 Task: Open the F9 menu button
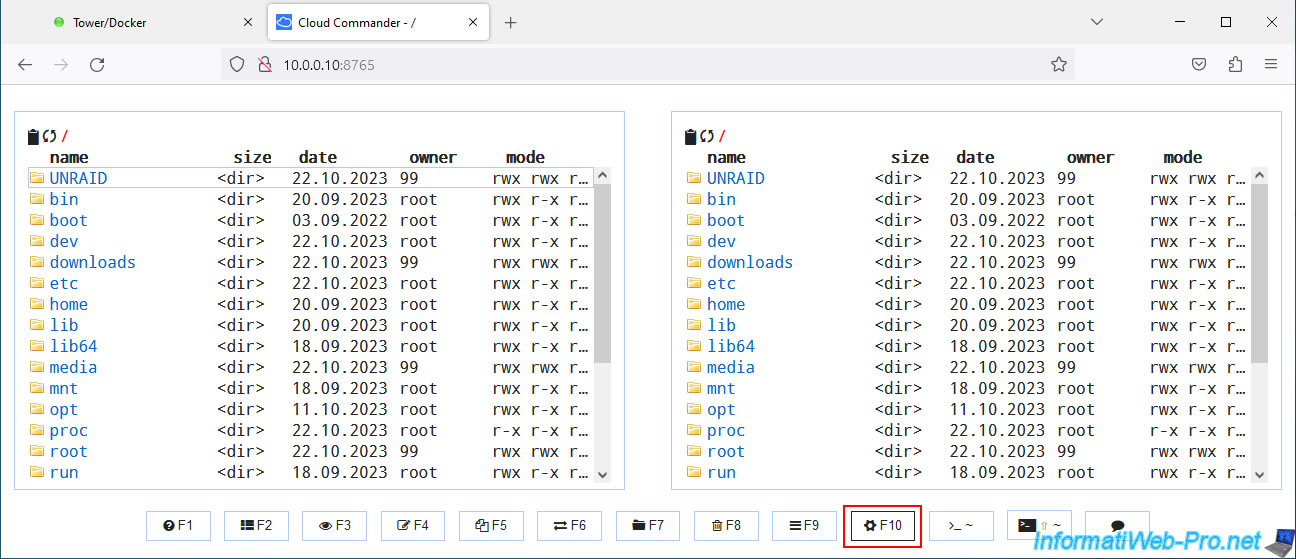coord(804,526)
